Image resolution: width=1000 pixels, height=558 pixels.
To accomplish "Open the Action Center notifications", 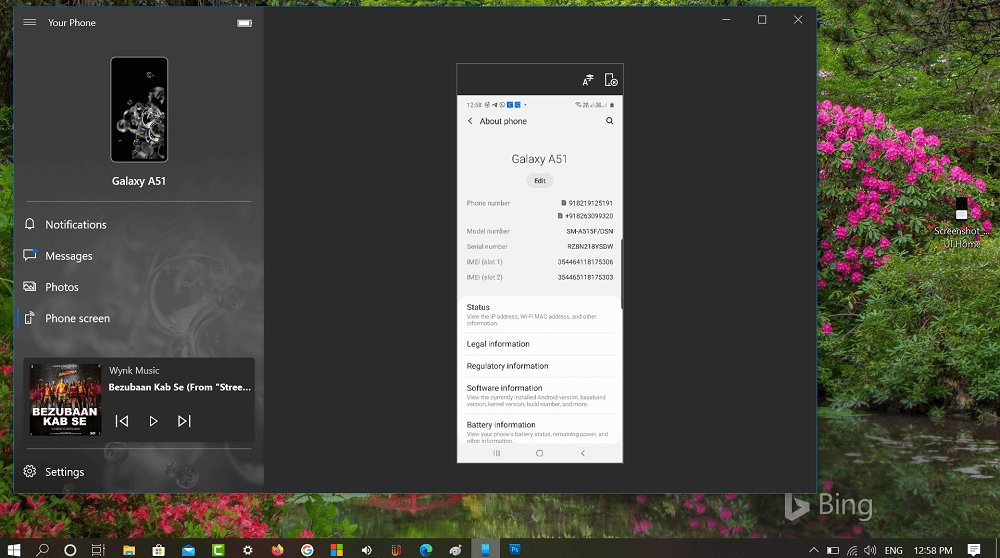I will (x=973, y=550).
